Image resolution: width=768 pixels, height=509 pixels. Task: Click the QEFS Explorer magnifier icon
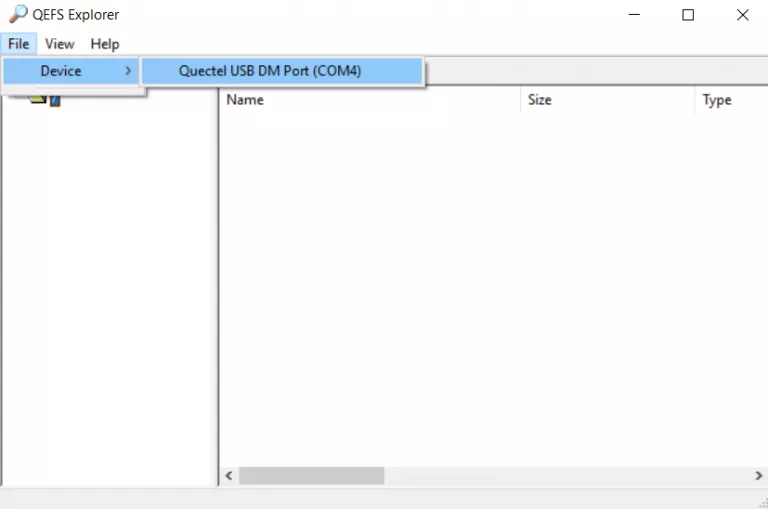click(18, 14)
